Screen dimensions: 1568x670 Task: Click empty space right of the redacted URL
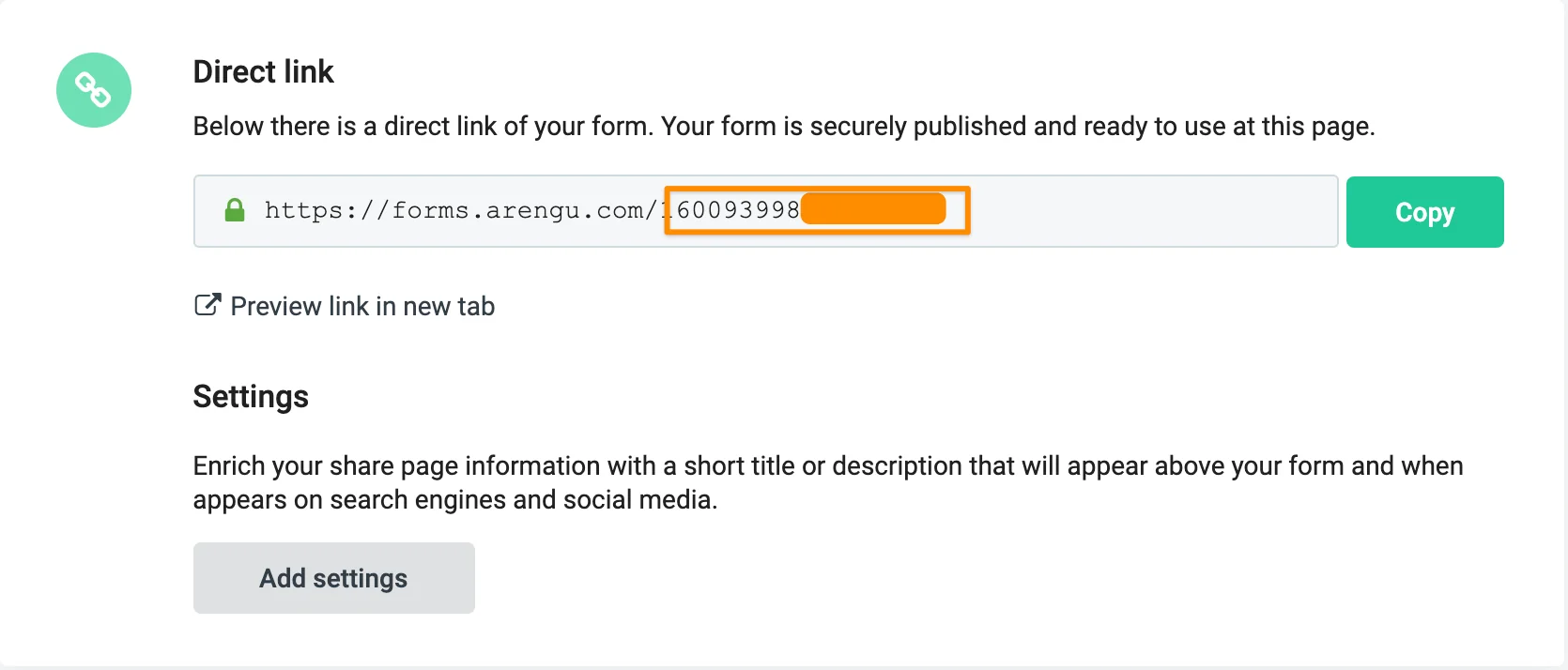click(1145, 210)
